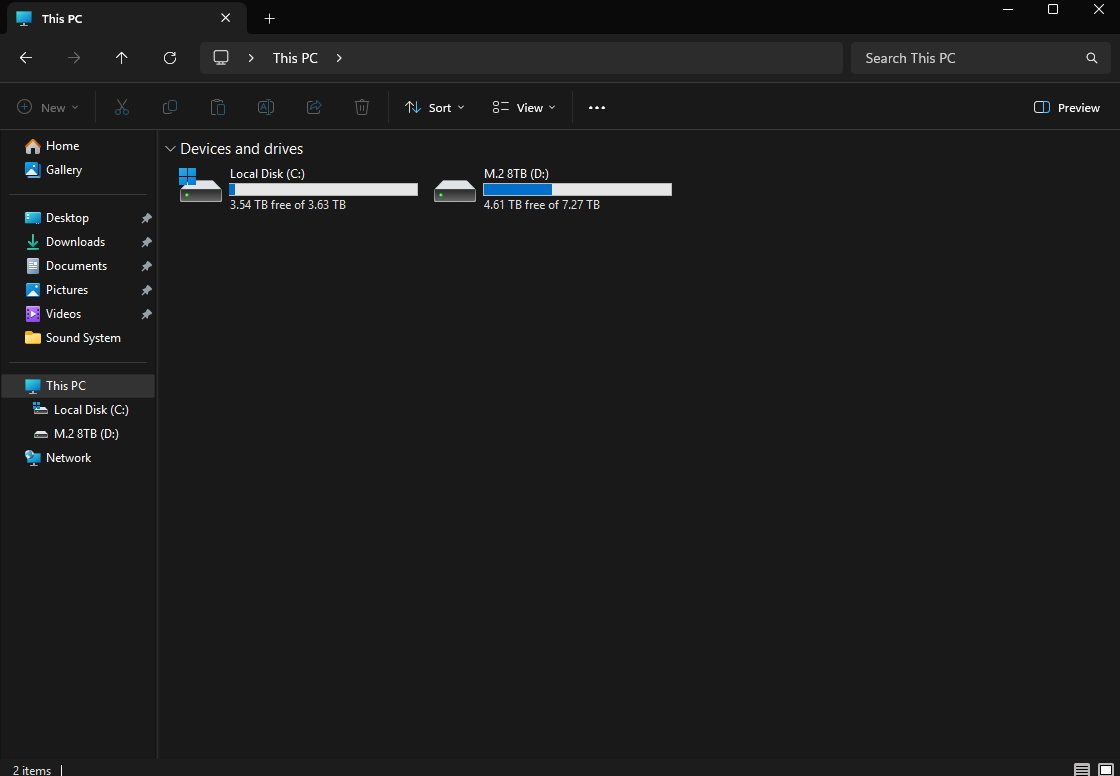Open Videos in the sidebar
This screenshot has height=776, width=1120.
pos(78,314)
